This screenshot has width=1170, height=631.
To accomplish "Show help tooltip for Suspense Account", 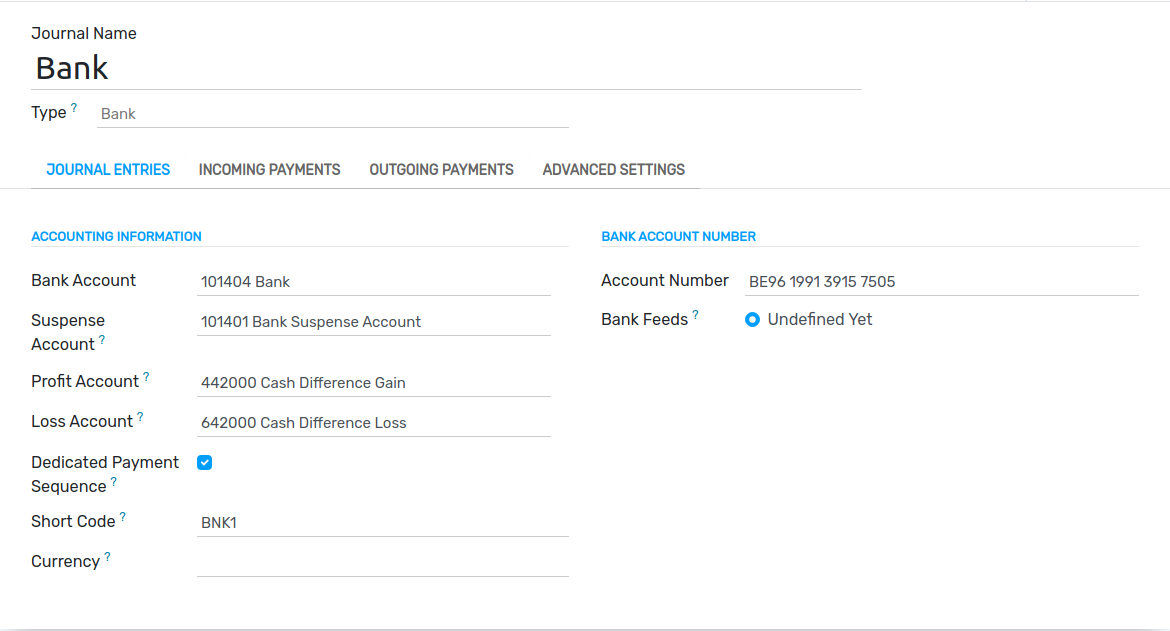I will click(x=102, y=339).
